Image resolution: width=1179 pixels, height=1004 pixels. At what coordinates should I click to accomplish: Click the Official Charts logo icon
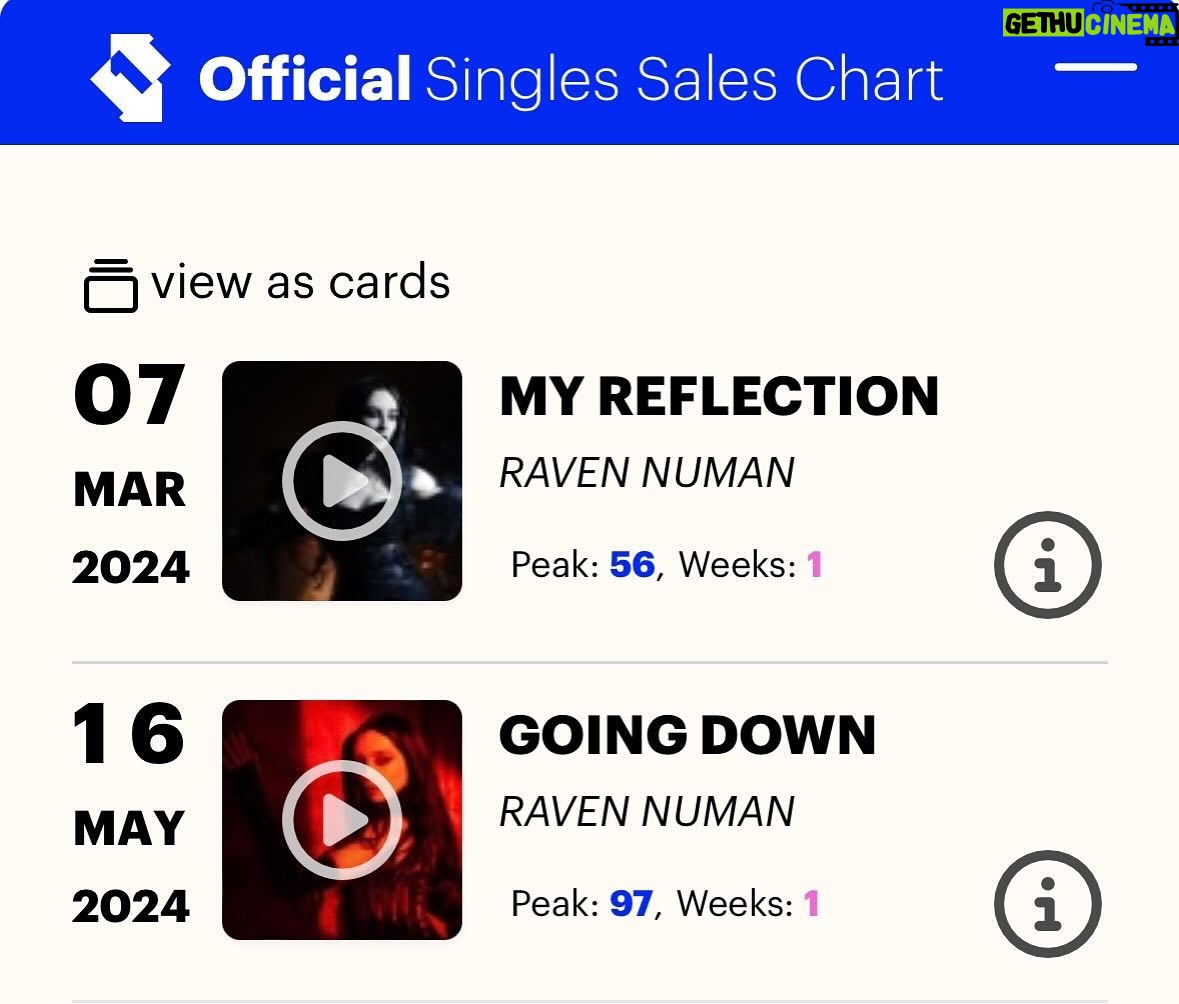pyautogui.click(x=130, y=78)
